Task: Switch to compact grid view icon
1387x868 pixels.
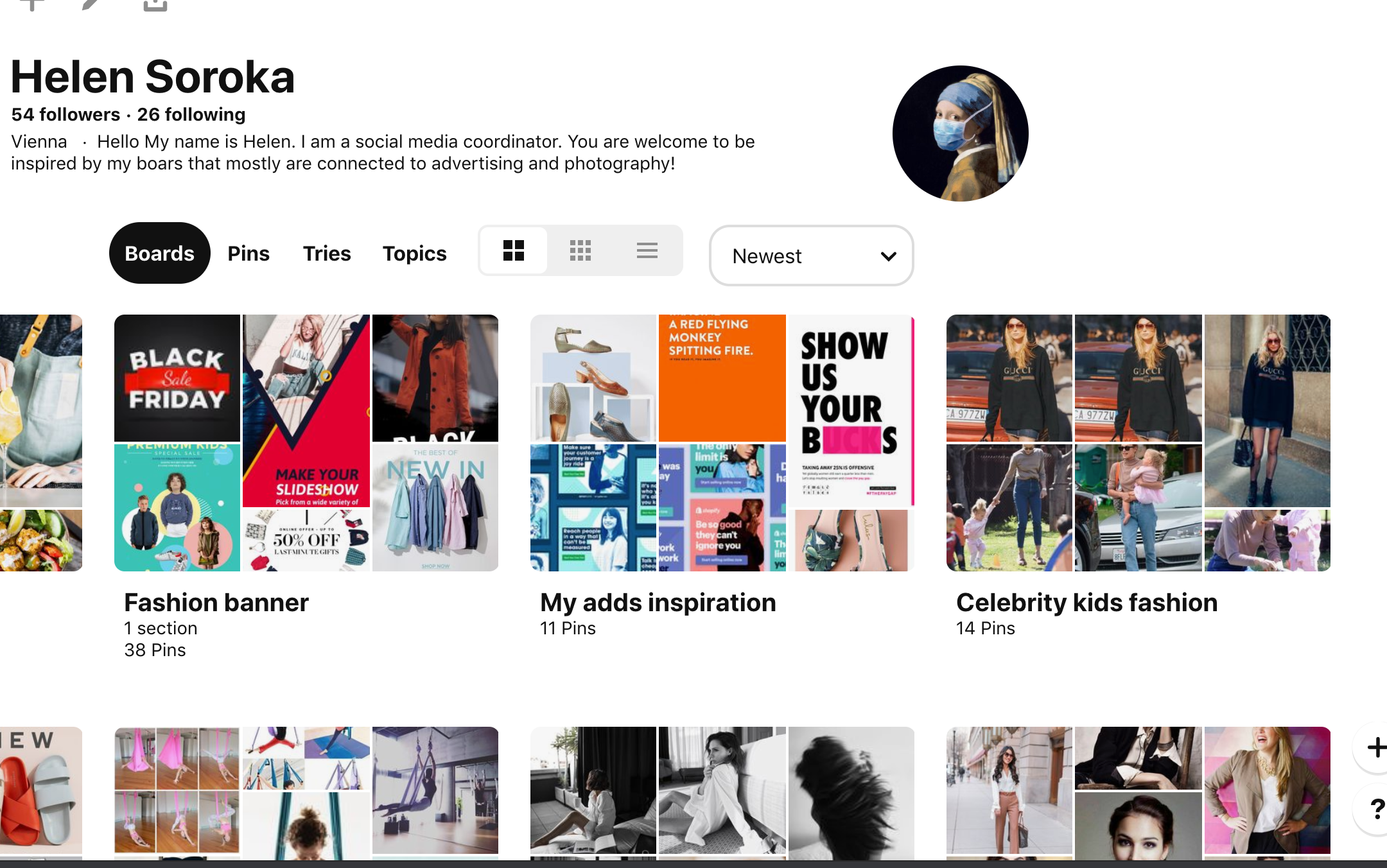Action: pyautogui.click(x=580, y=250)
